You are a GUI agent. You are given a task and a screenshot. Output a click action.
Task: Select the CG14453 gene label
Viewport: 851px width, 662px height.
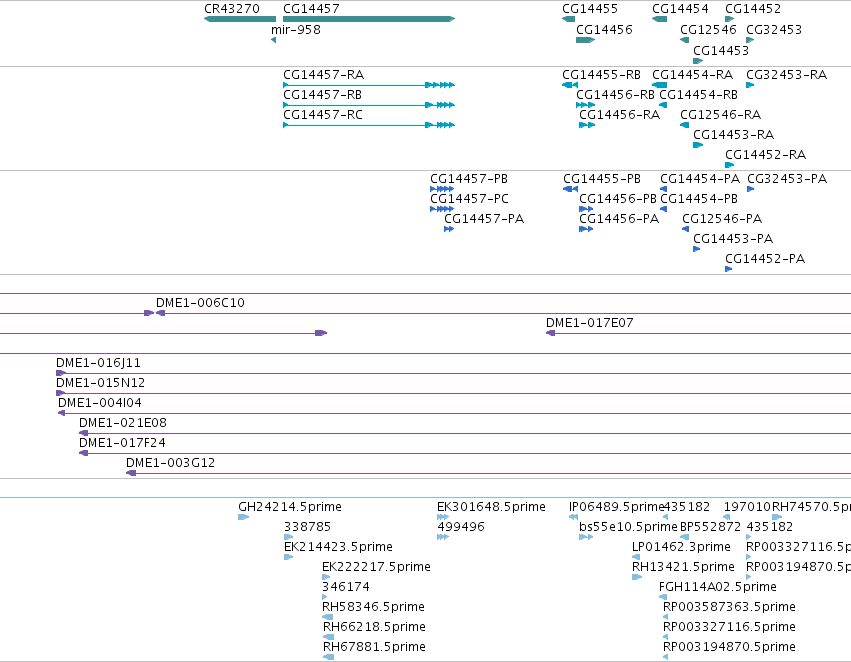point(721,50)
